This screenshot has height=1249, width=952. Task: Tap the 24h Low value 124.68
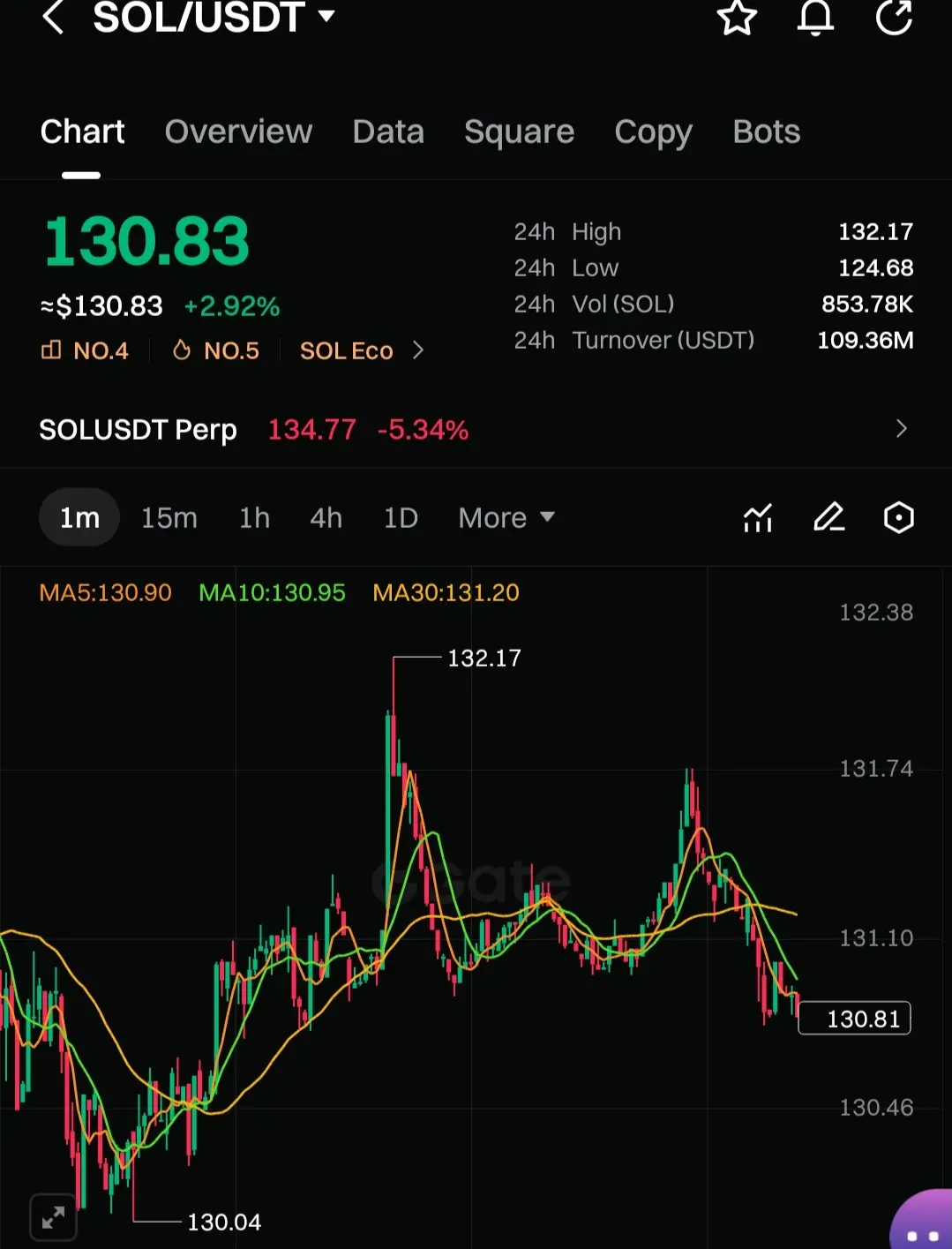click(875, 267)
